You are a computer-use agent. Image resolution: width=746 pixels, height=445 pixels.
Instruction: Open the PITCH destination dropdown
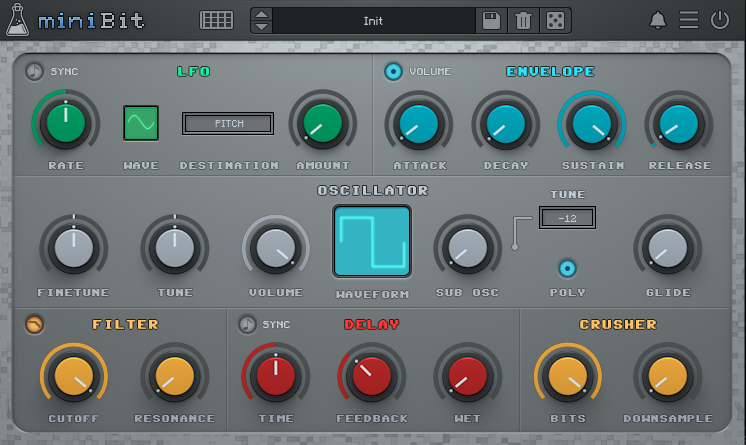tap(228, 124)
